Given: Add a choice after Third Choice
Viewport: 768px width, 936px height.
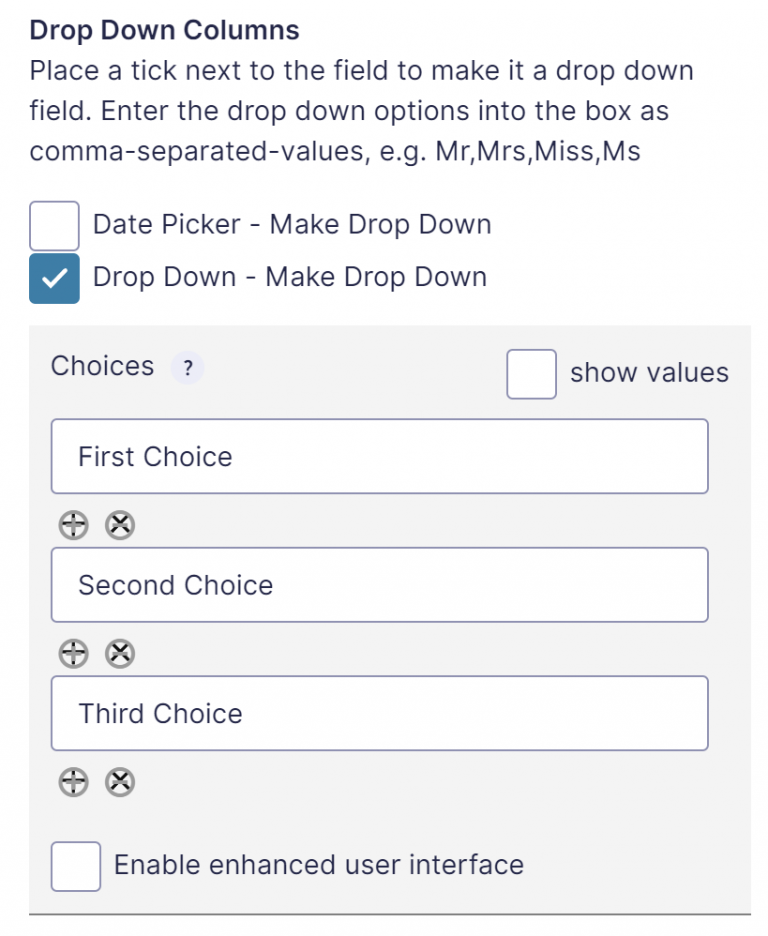Looking at the screenshot, I should click(x=73, y=782).
